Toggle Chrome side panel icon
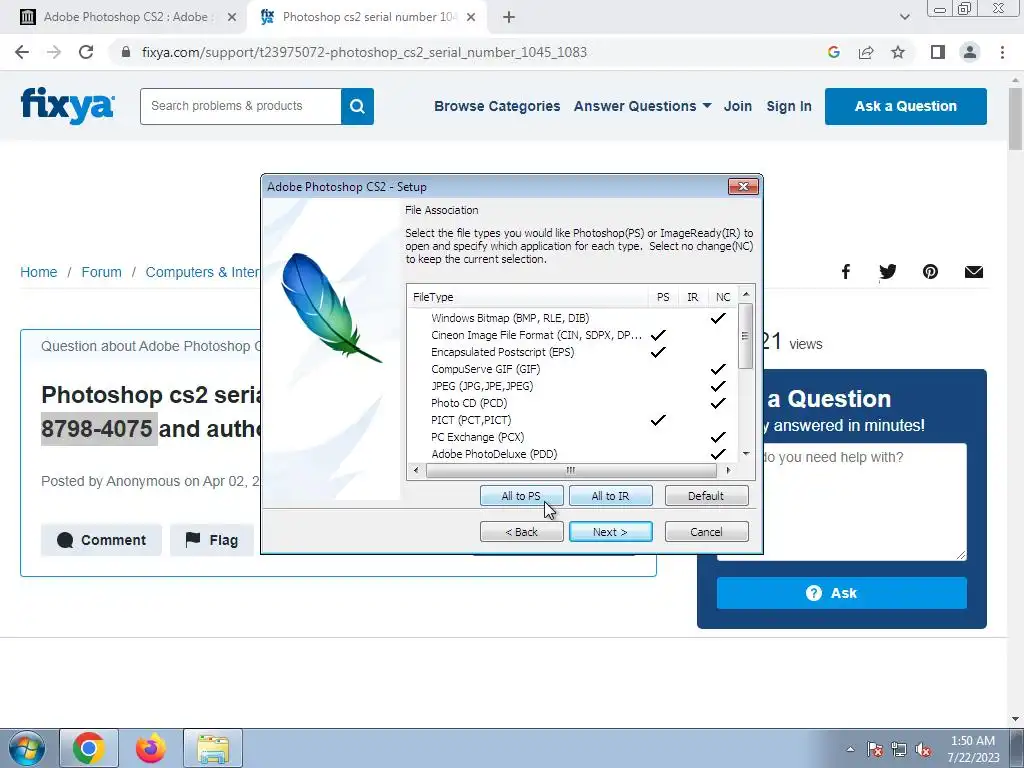Viewport: 1024px width, 768px height. (938, 52)
